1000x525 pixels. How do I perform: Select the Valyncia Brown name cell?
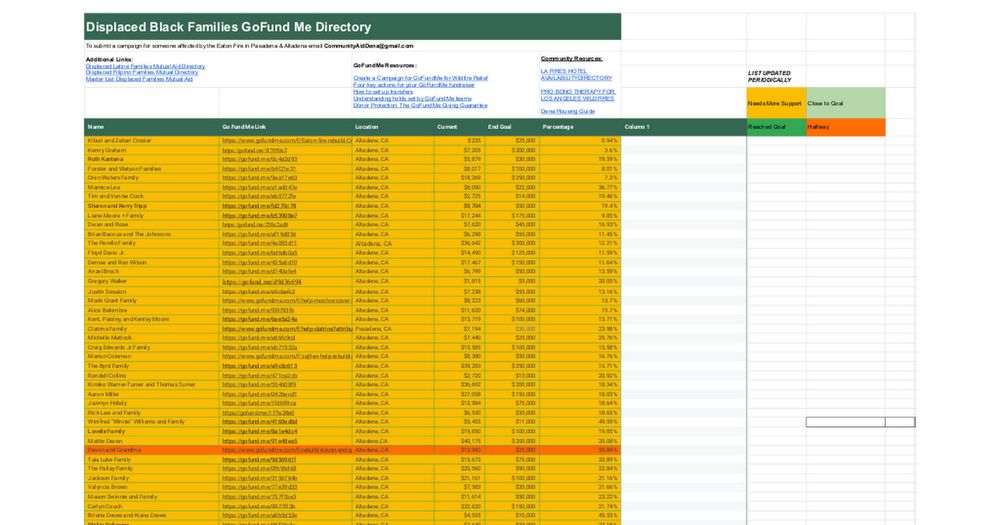coord(152,487)
